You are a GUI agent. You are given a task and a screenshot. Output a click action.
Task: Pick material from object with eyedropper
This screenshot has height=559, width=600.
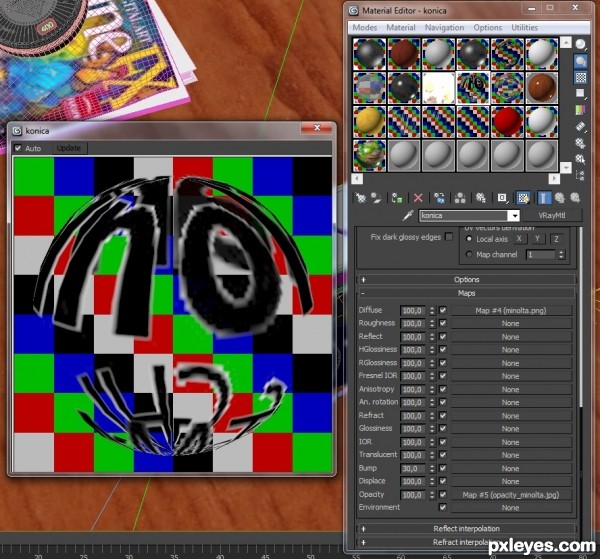[408, 215]
